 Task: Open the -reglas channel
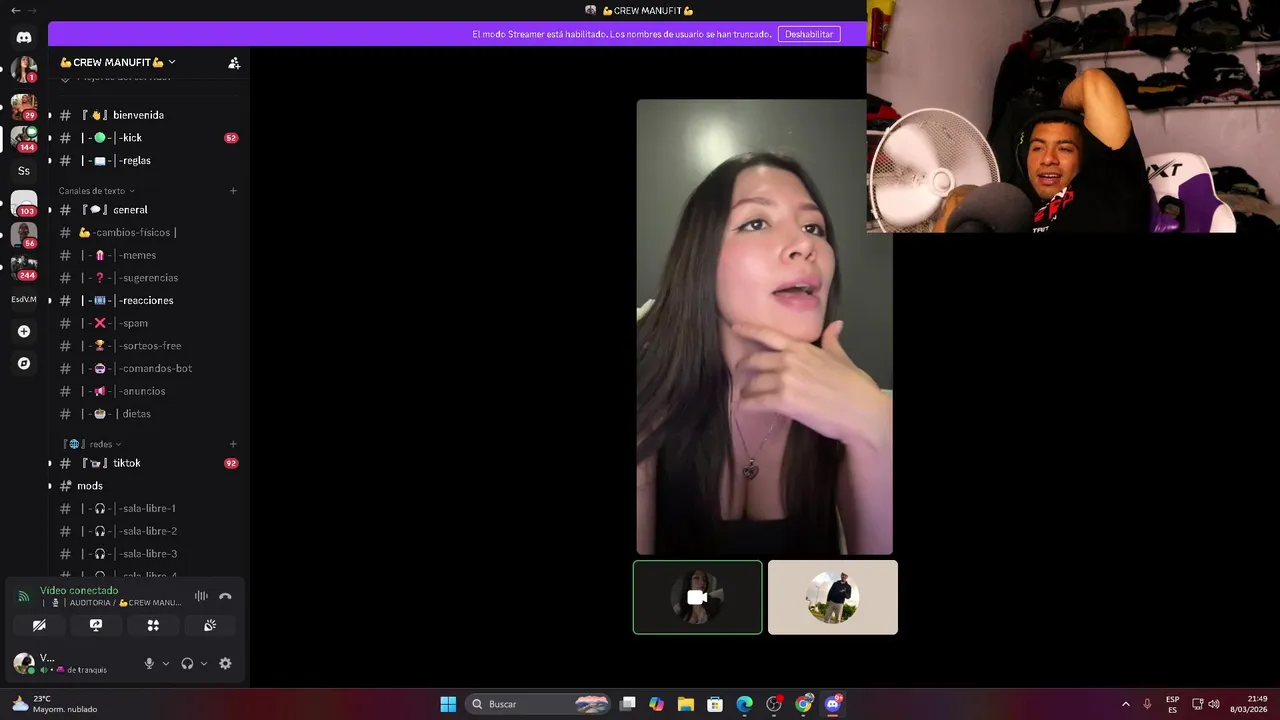[148, 160]
